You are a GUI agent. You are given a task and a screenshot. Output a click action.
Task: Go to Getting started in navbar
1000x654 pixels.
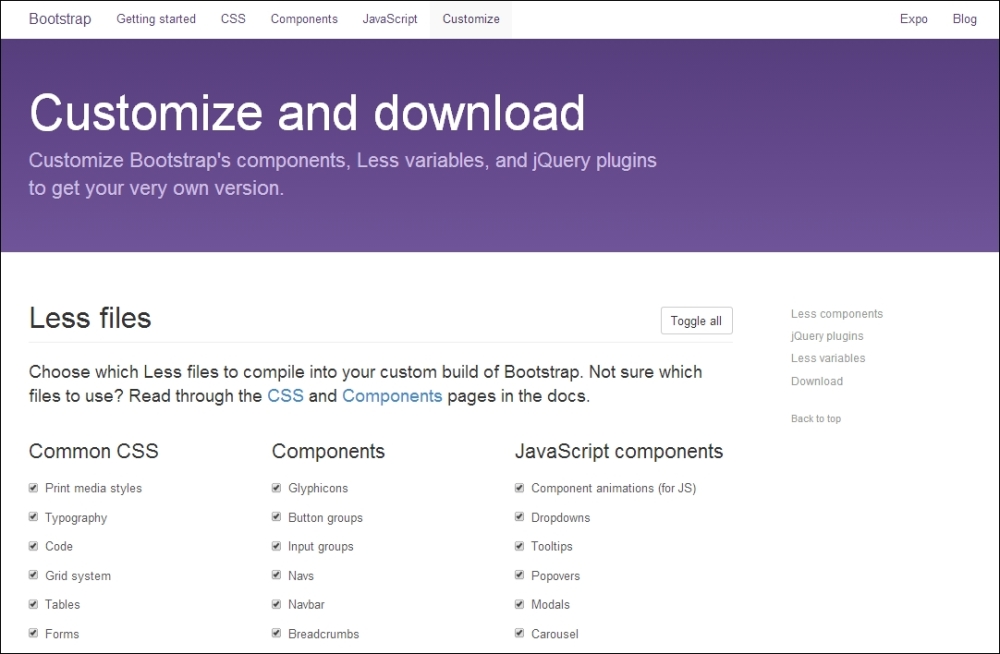click(156, 19)
